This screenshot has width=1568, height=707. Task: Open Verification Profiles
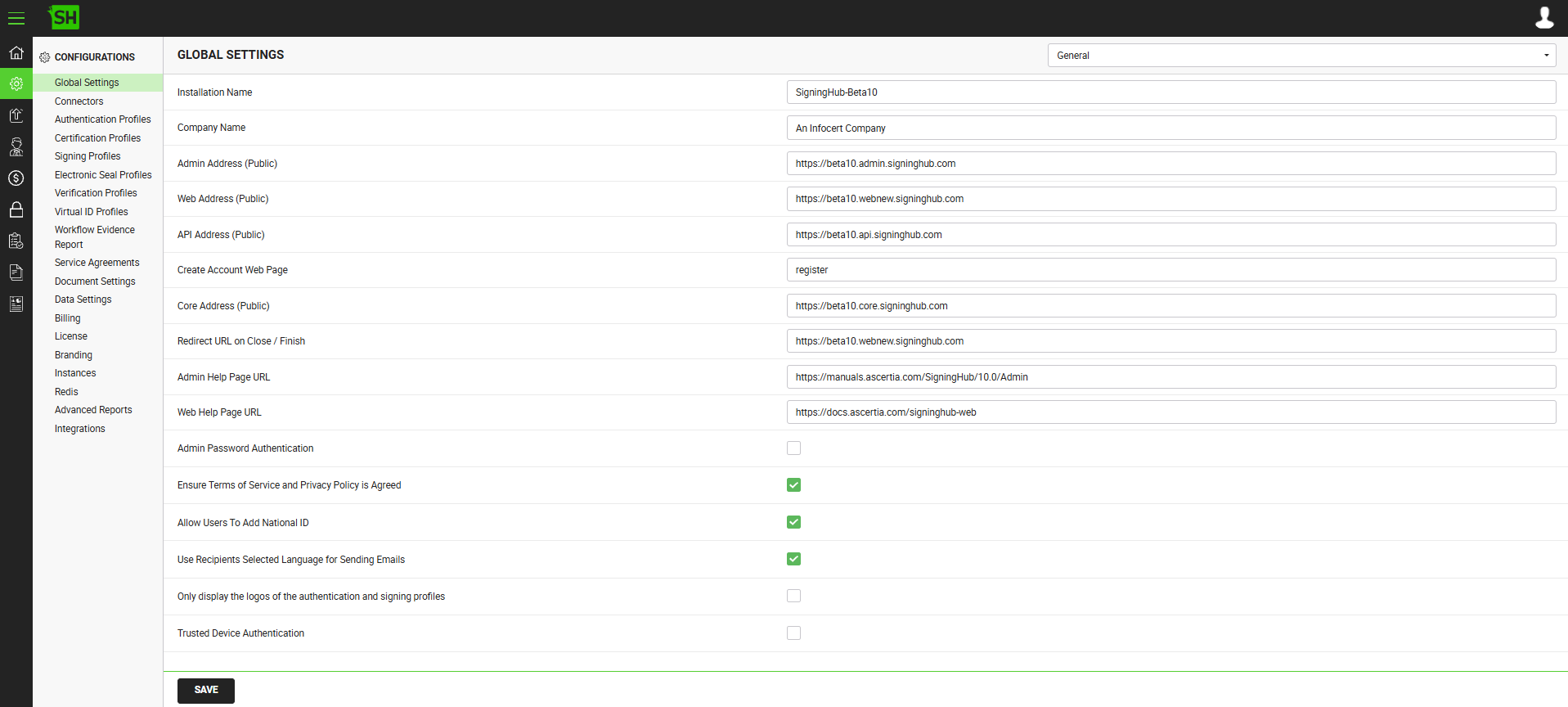[96, 193]
